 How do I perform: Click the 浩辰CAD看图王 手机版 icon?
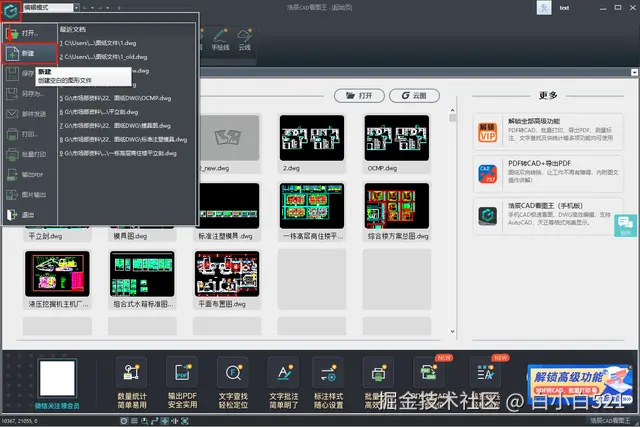pos(487,216)
